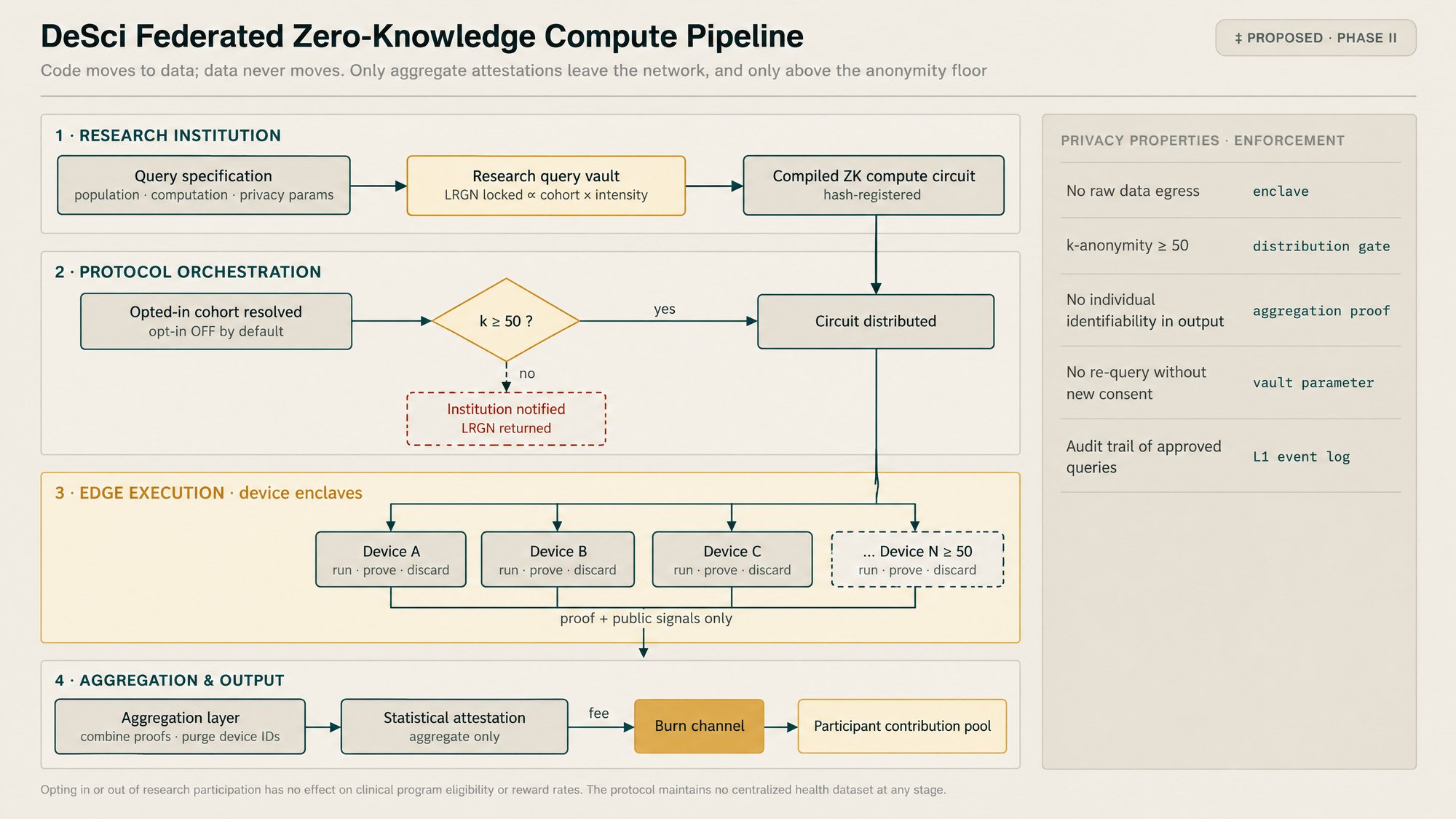
Task: Click the 'PRIVACY PROPERTIES · ENFORCEMENT' heading
Action: pos(1203,141)
